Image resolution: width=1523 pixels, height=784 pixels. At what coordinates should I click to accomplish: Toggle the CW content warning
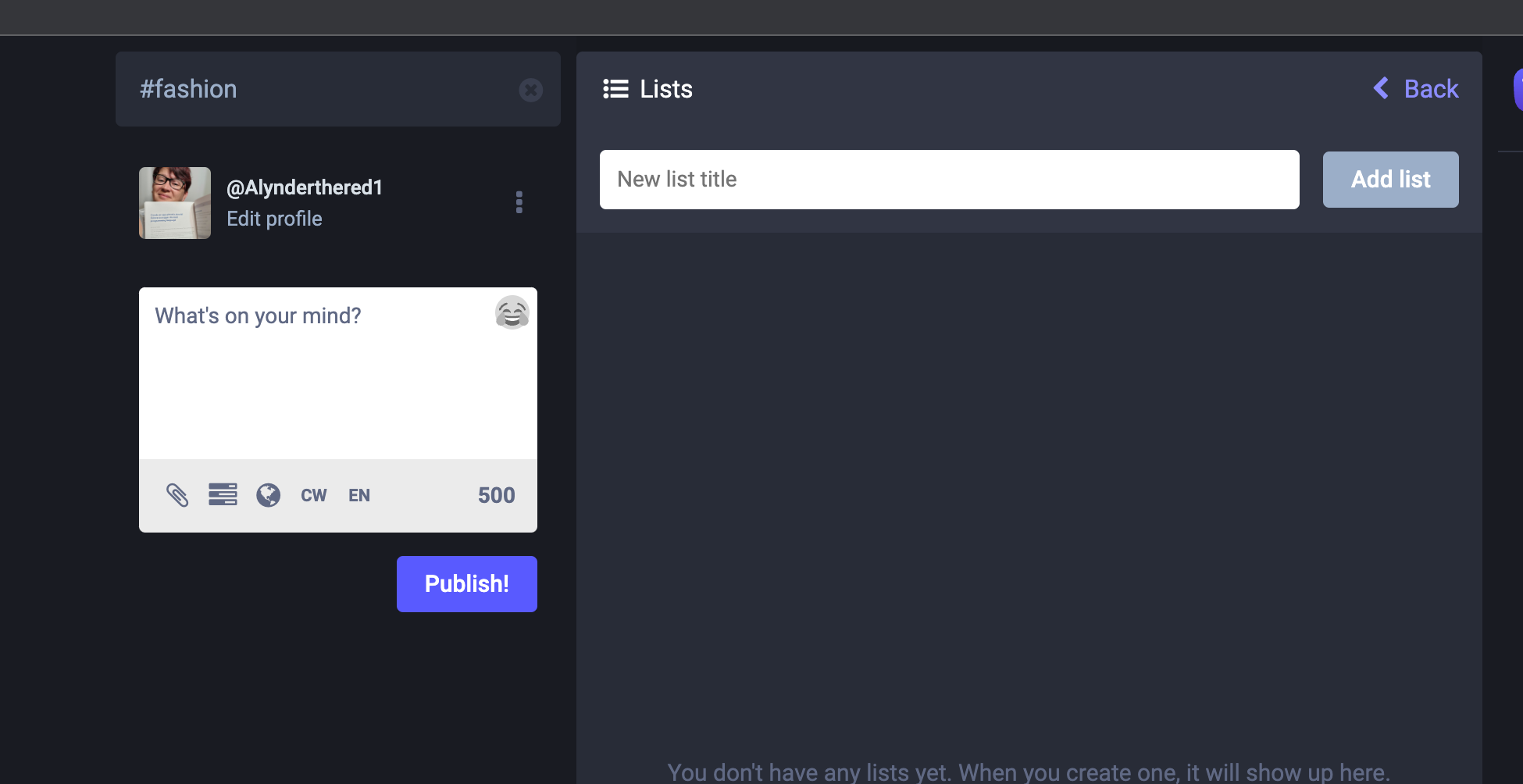(313, 495)
